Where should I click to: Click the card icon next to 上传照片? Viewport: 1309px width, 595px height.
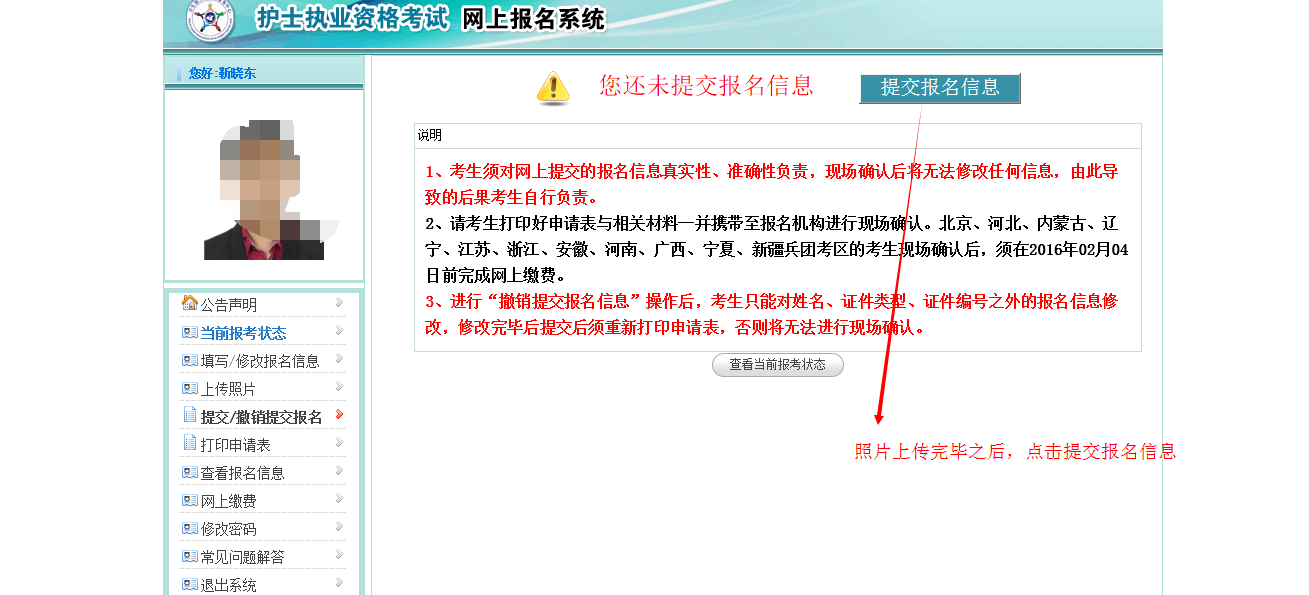coord(189,388)
